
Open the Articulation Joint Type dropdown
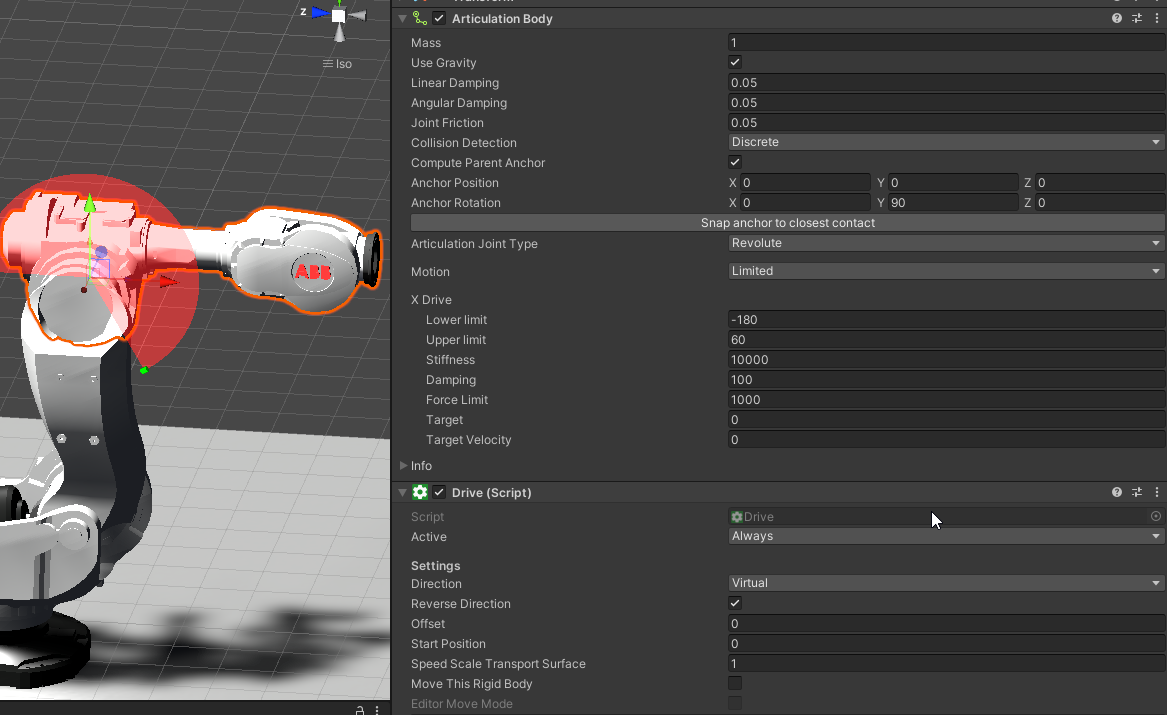[946, 243]
